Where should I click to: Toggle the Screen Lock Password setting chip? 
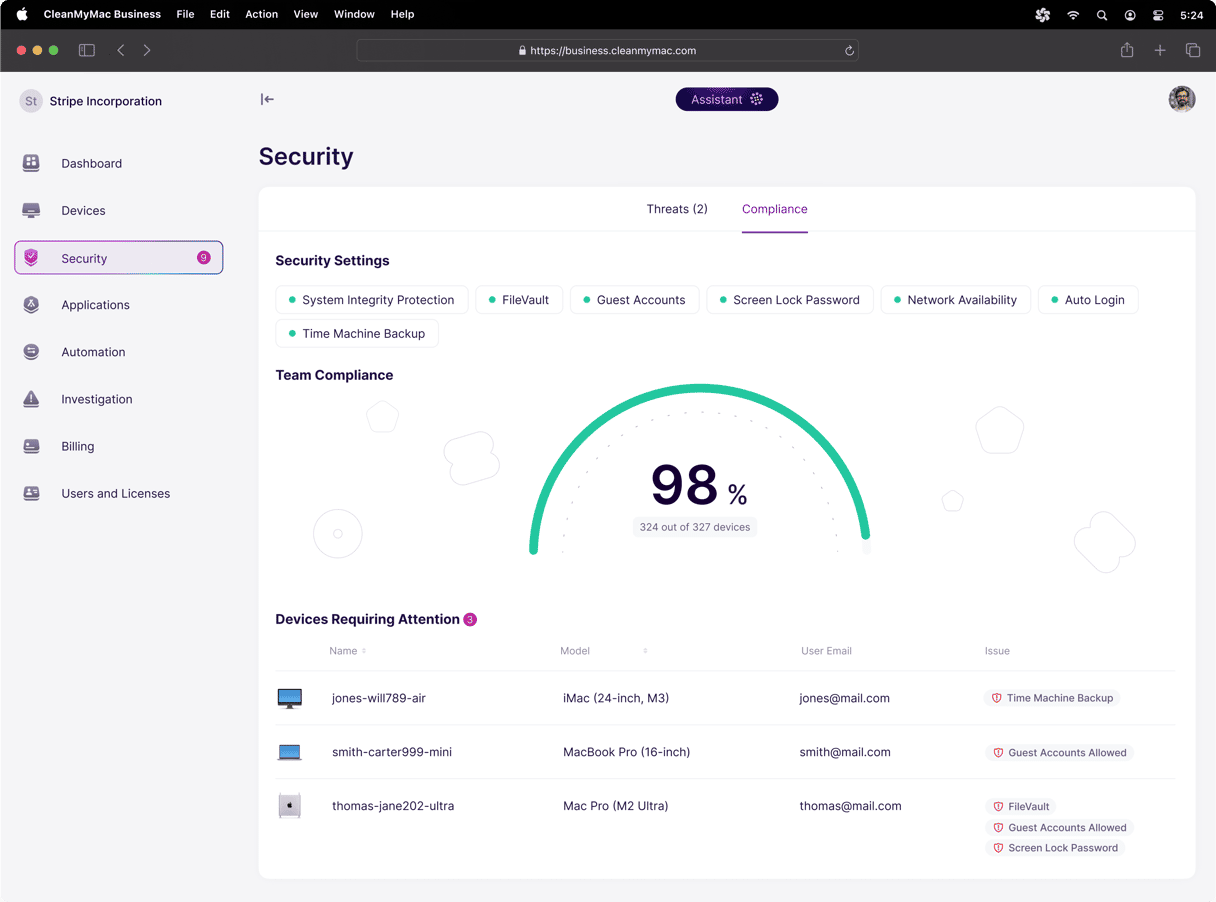(790, 300)
